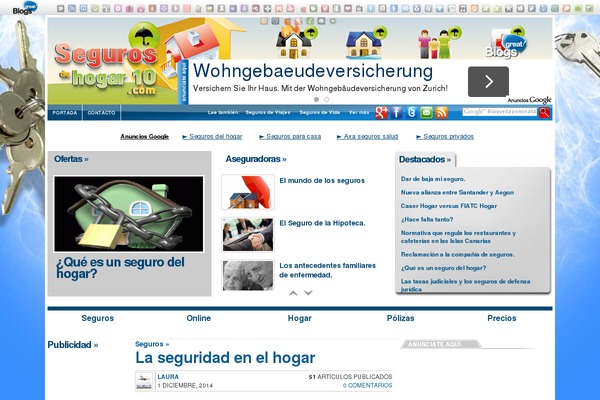600x400 pixels.
Task: Expand the Ver más menu
Action: point(359,113)
